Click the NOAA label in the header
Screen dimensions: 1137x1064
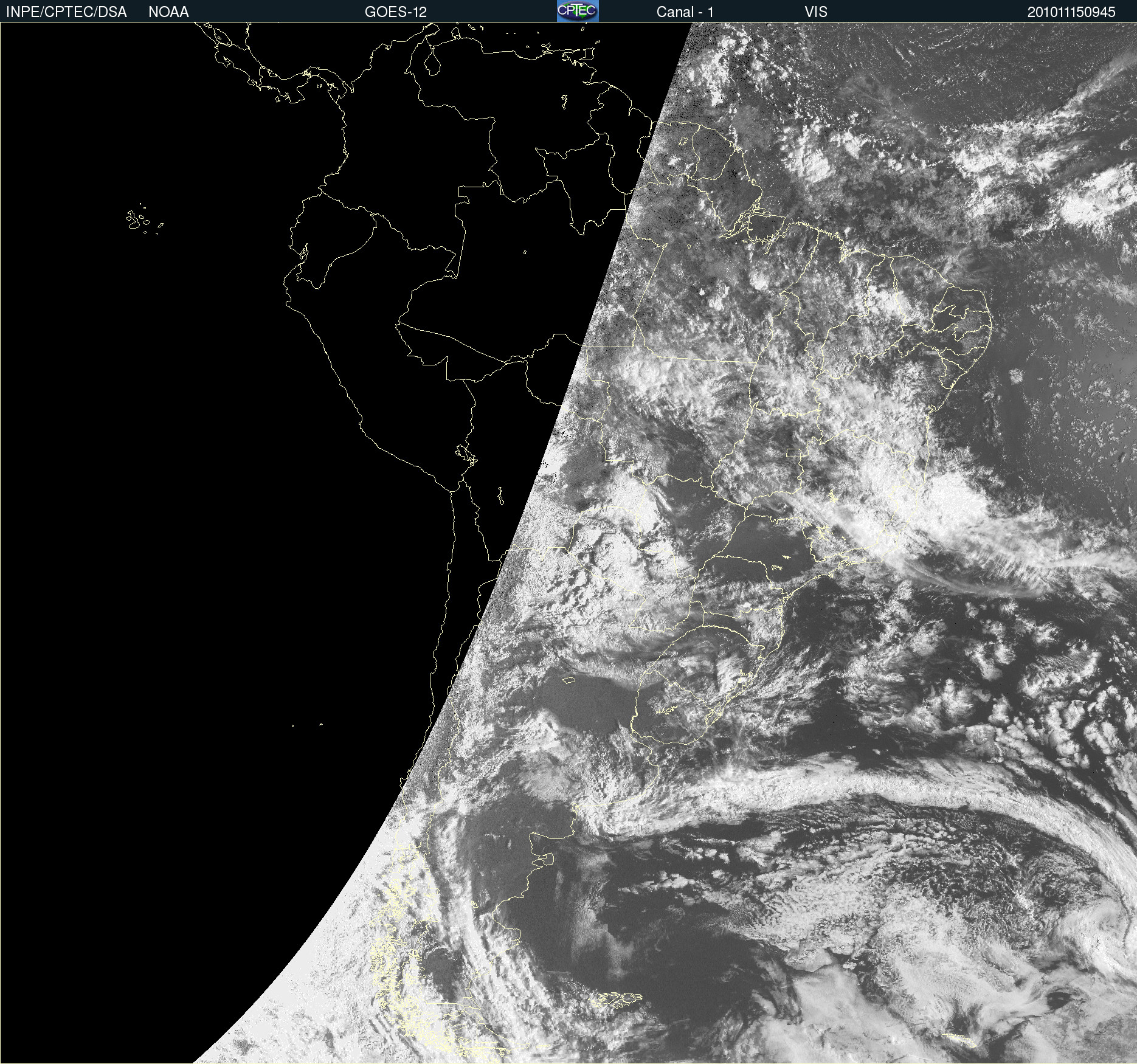[168, 12]
